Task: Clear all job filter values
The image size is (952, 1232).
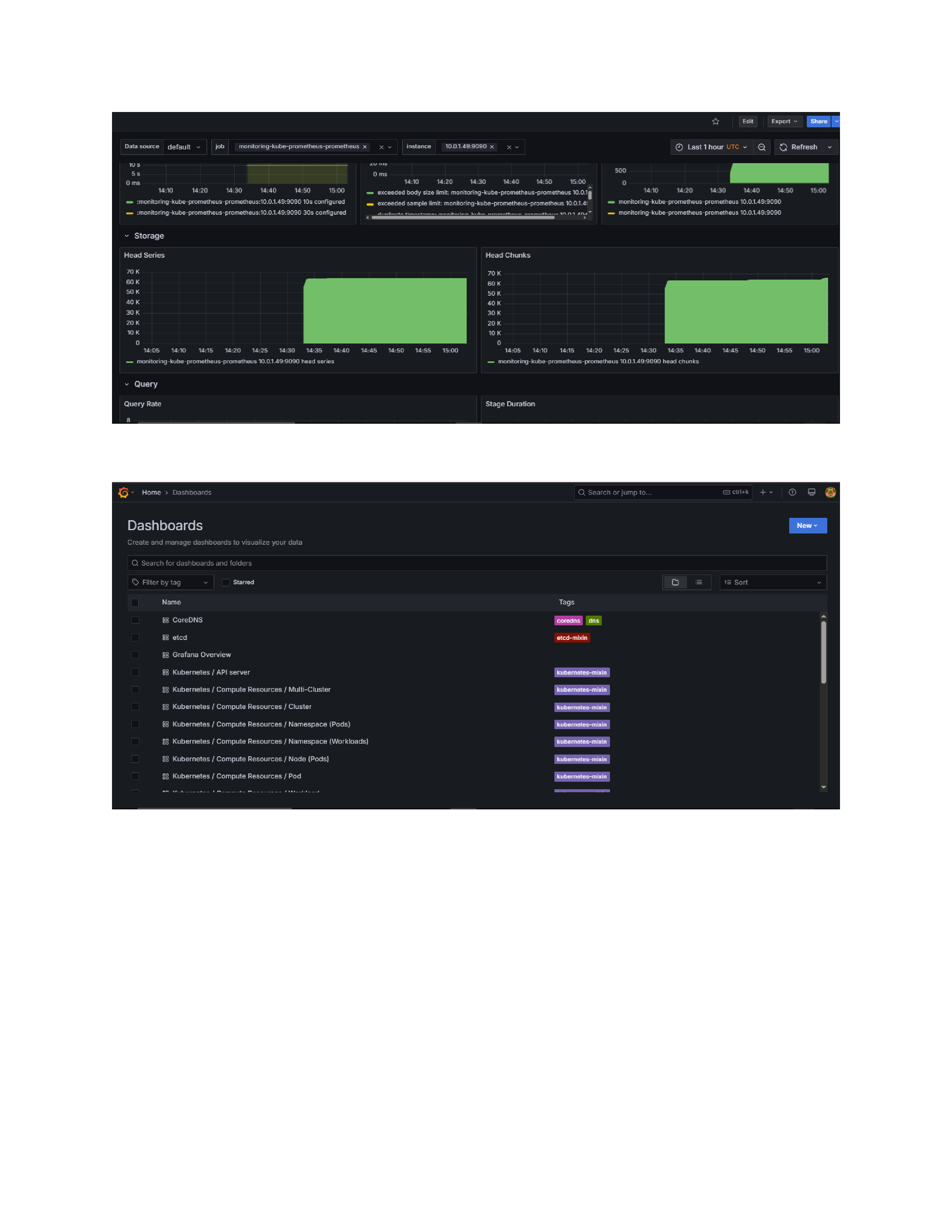Action: [381, 147]
